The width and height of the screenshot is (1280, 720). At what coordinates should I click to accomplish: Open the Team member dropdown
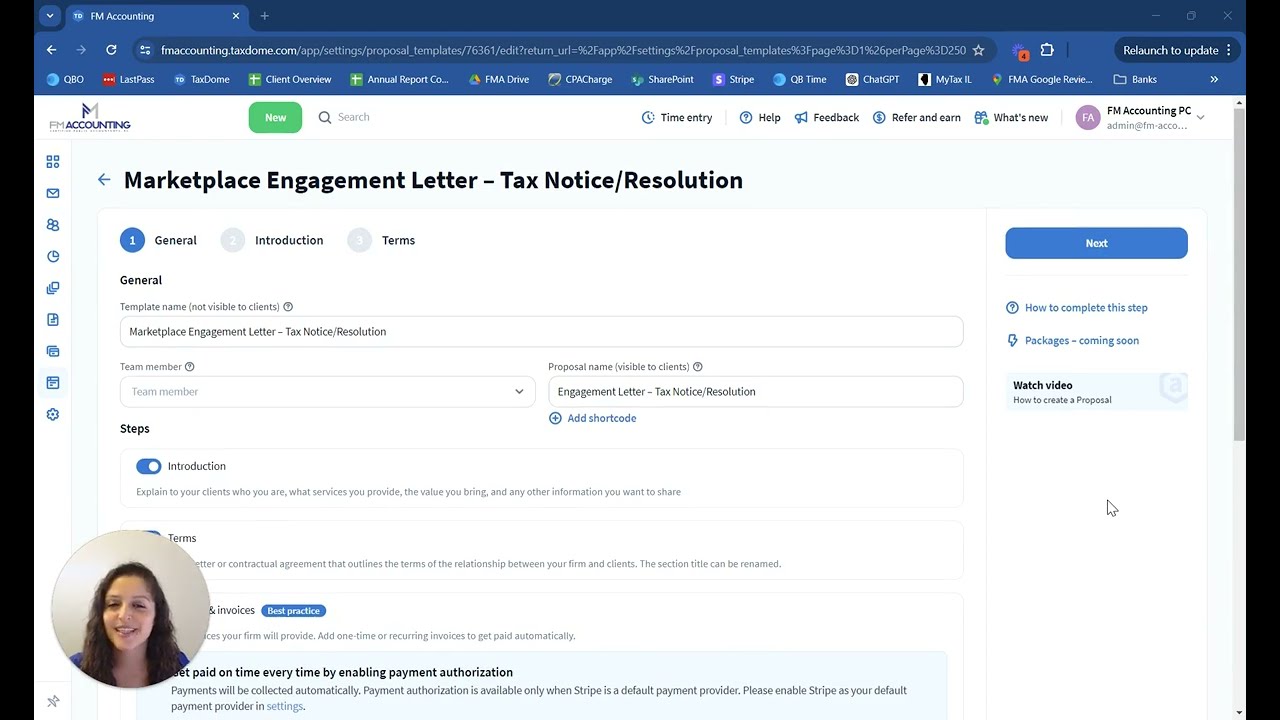pos(328,392)
